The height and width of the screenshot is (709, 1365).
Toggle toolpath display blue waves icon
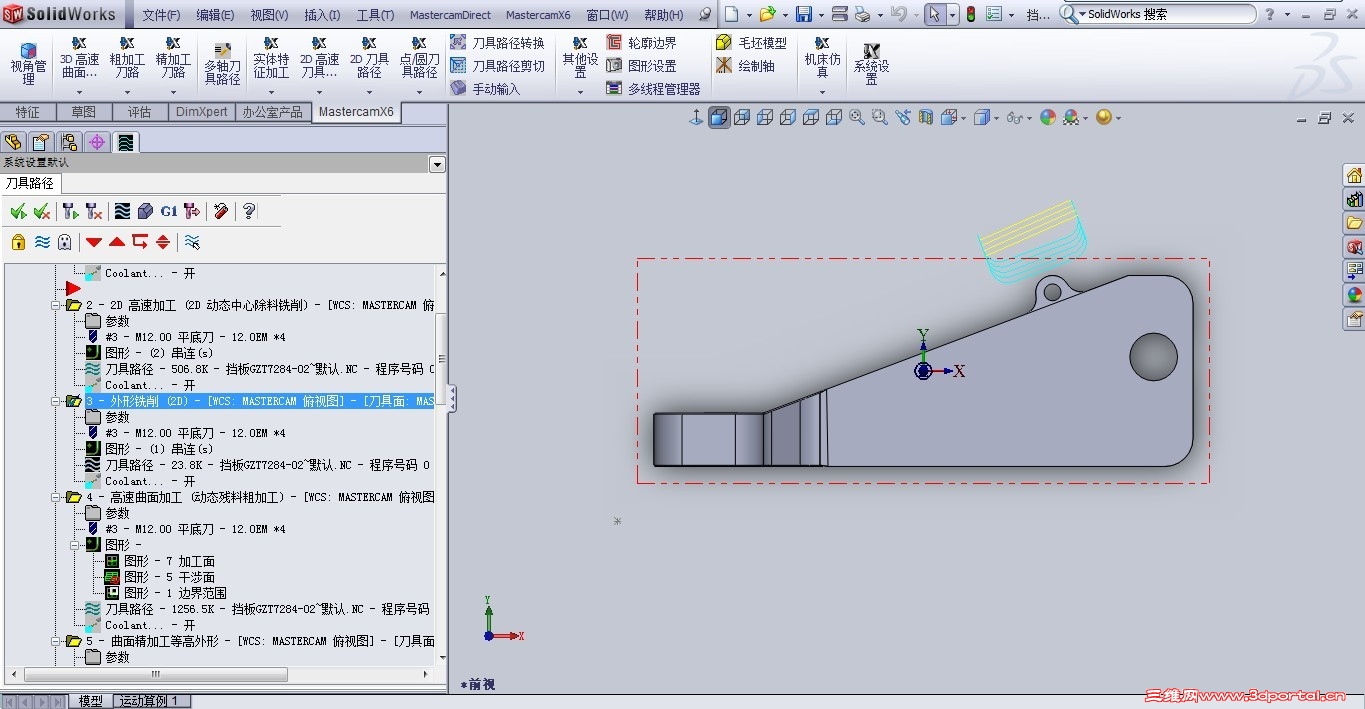coord(42,241)
